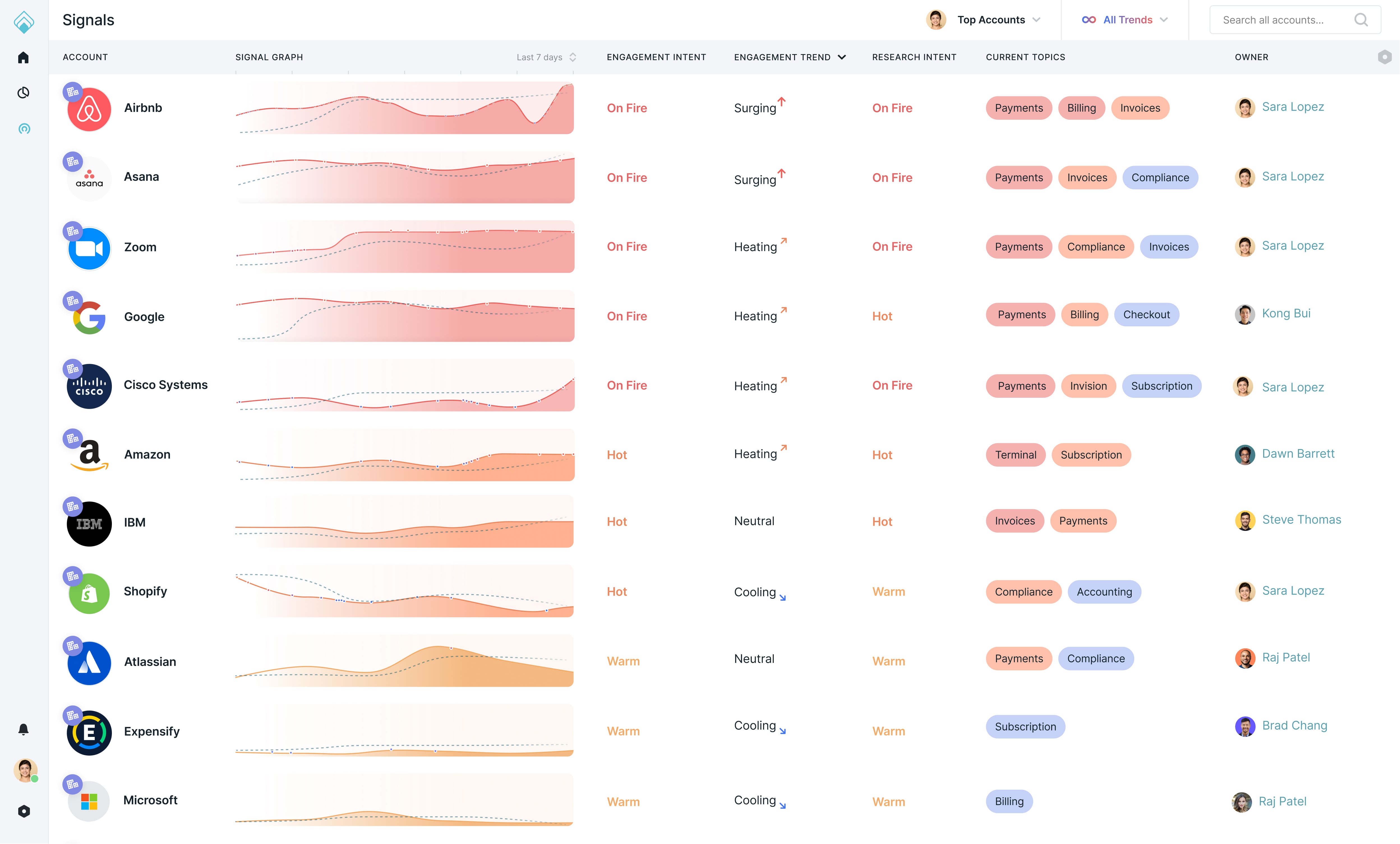Click the Amazon logo
The height and width of the screenshot is (844, 1400).
pos(89,455)
